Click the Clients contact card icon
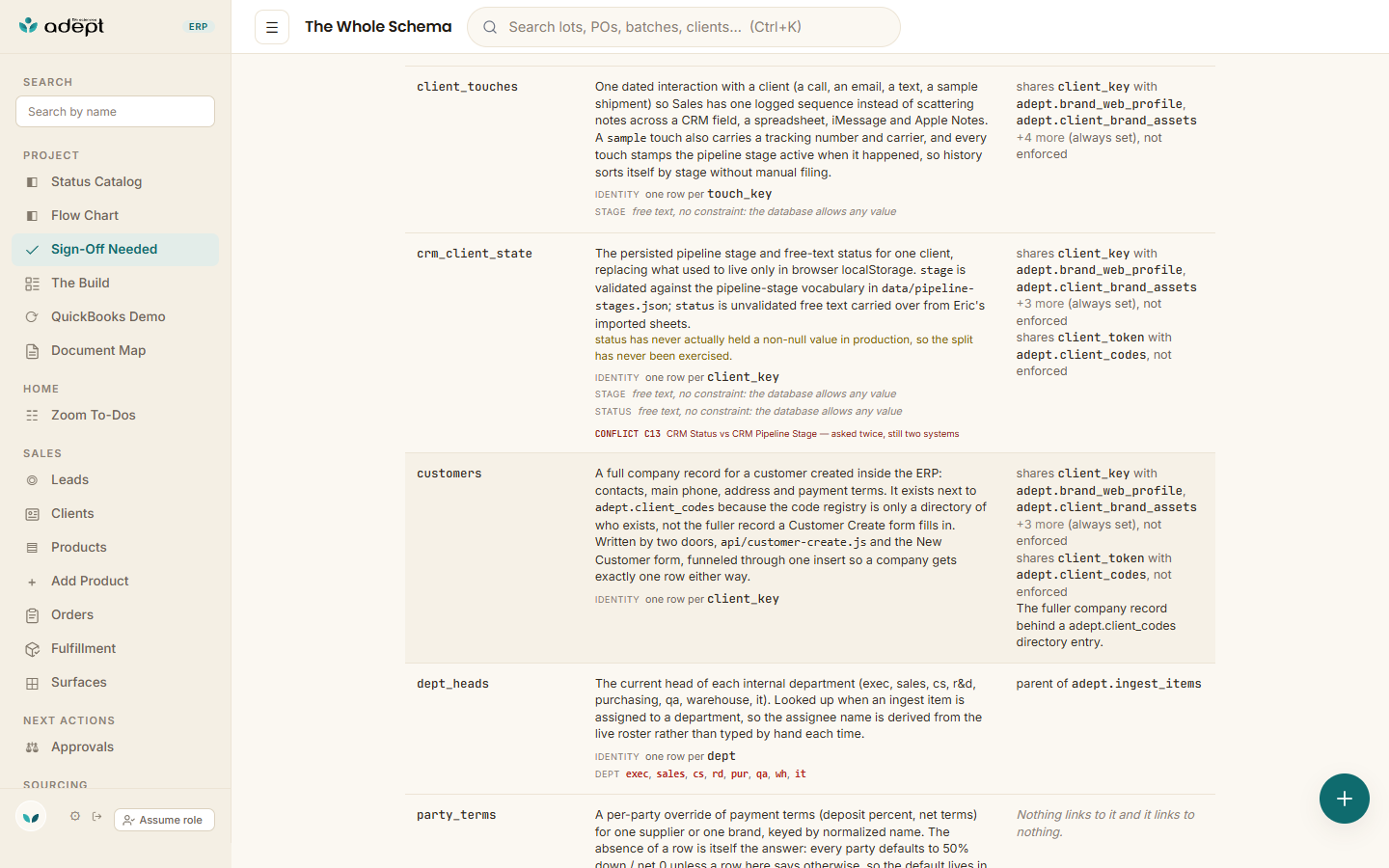1389x868 pixels. tap(32, 514)
